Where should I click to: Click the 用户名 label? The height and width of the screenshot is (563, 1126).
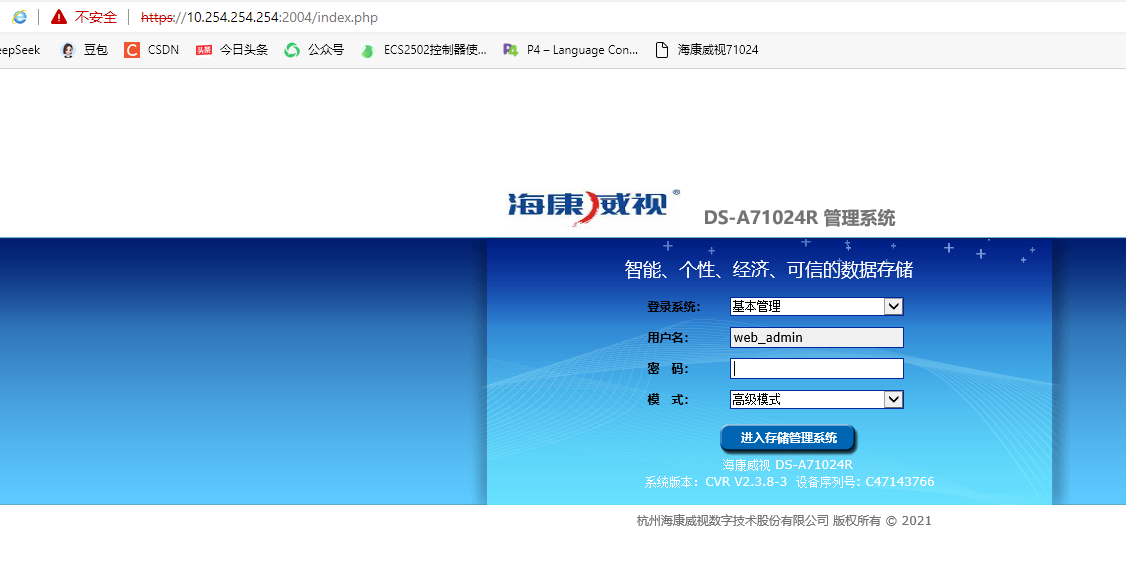668,338
